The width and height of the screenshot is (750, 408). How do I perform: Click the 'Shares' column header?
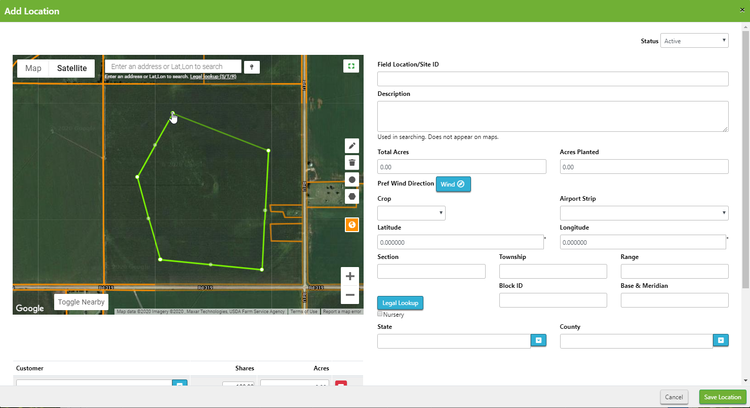(244, 368)
